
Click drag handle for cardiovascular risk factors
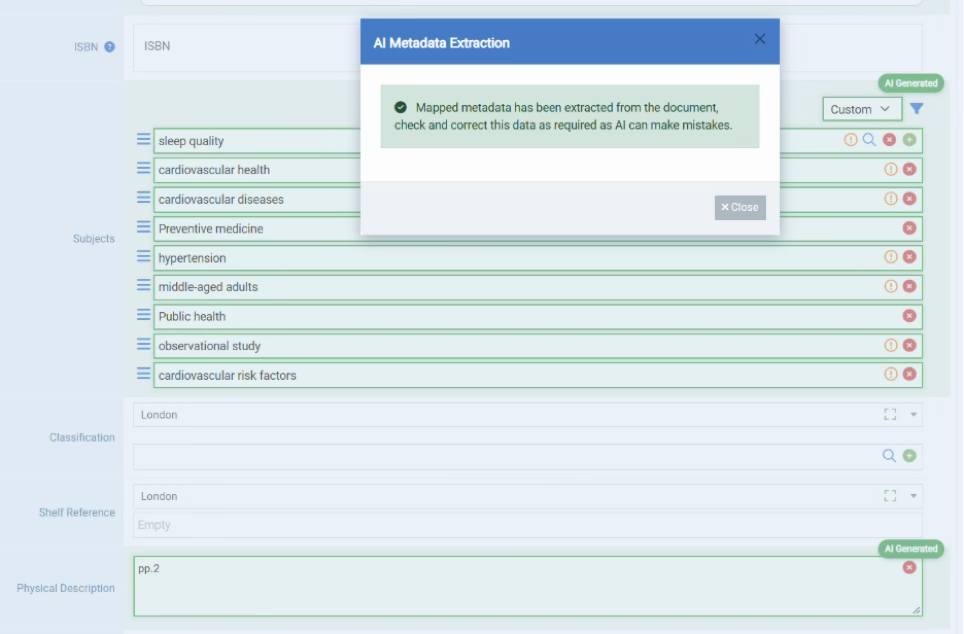click(x=143, y=373)
